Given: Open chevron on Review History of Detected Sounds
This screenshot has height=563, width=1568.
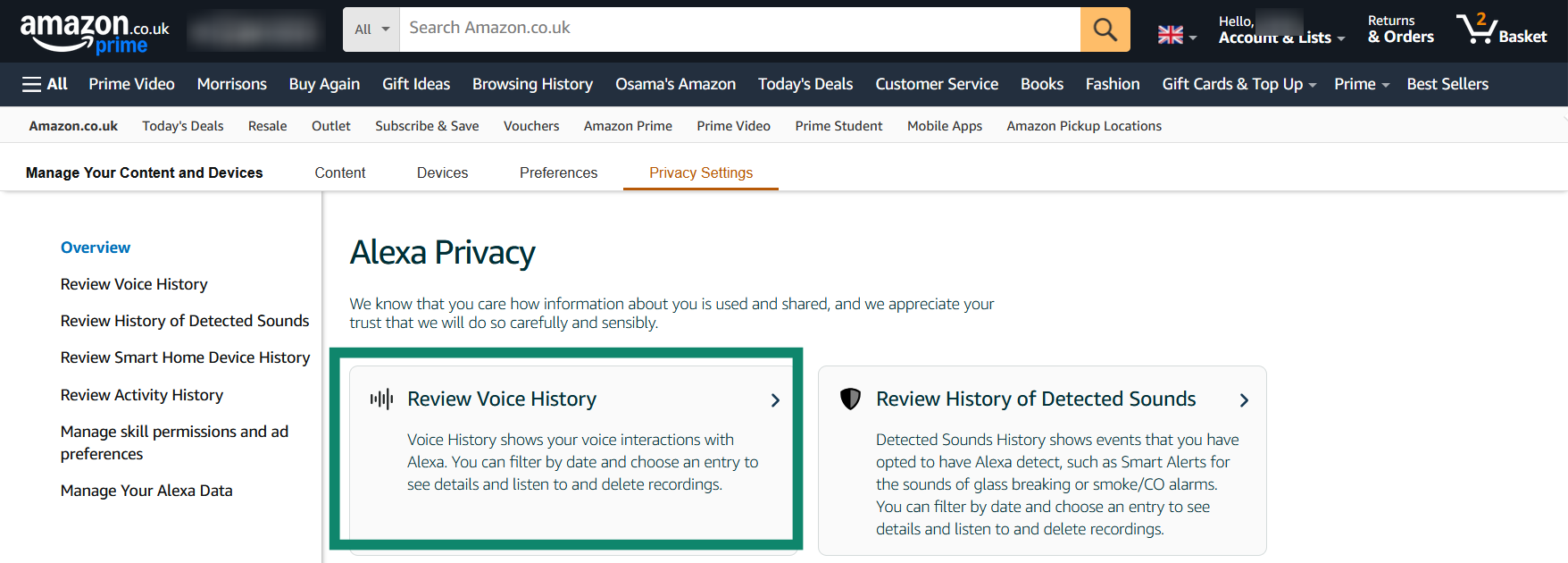Looking at the screenshot, I should click(x=1244, y=400).
